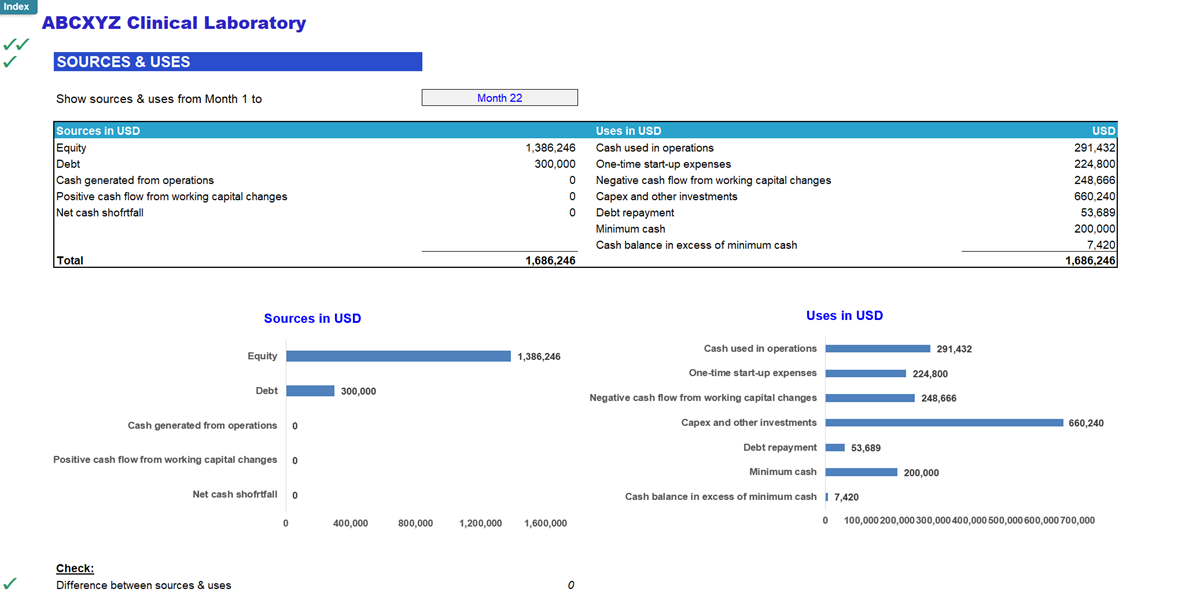The height and width of the screenshot is (600, 1200).
Task: Click the 1,600,000 axis label in Sources chart
Action: (545, 523)
